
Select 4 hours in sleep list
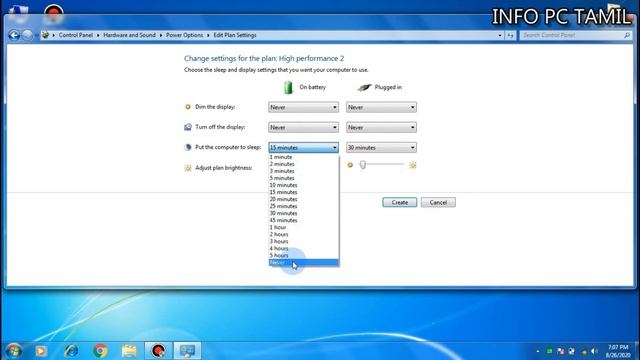(x=303, y=248)
